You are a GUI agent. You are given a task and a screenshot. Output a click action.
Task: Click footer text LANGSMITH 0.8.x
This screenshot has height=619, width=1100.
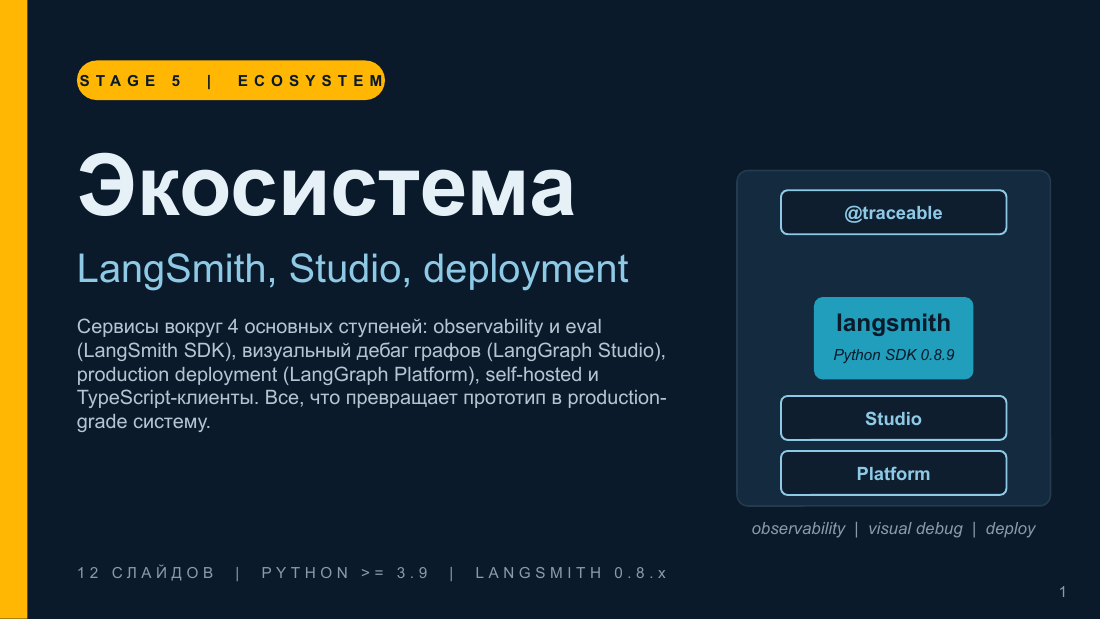[x=571, y=573]
